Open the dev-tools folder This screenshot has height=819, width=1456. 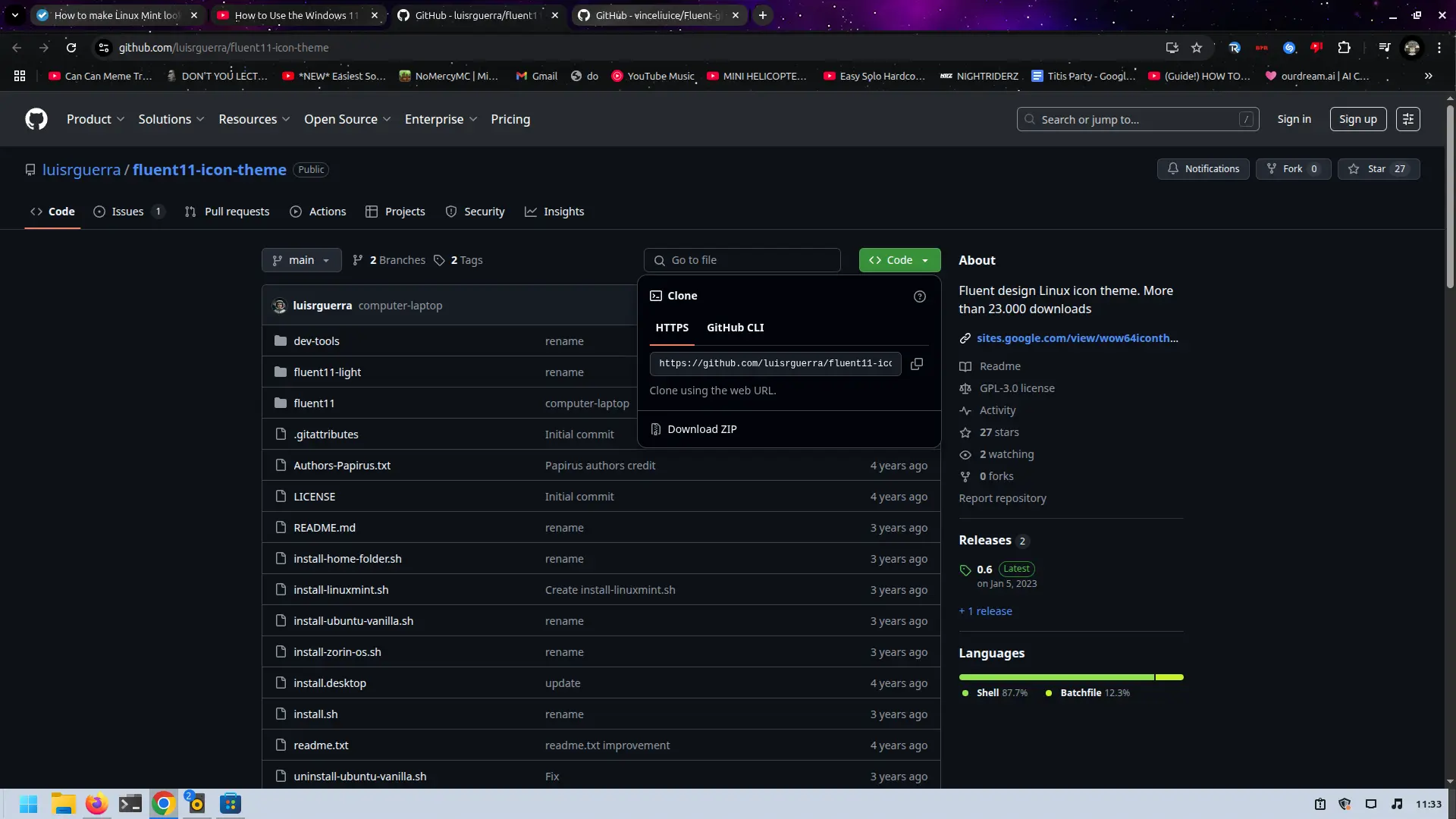[x=316, y=341]
